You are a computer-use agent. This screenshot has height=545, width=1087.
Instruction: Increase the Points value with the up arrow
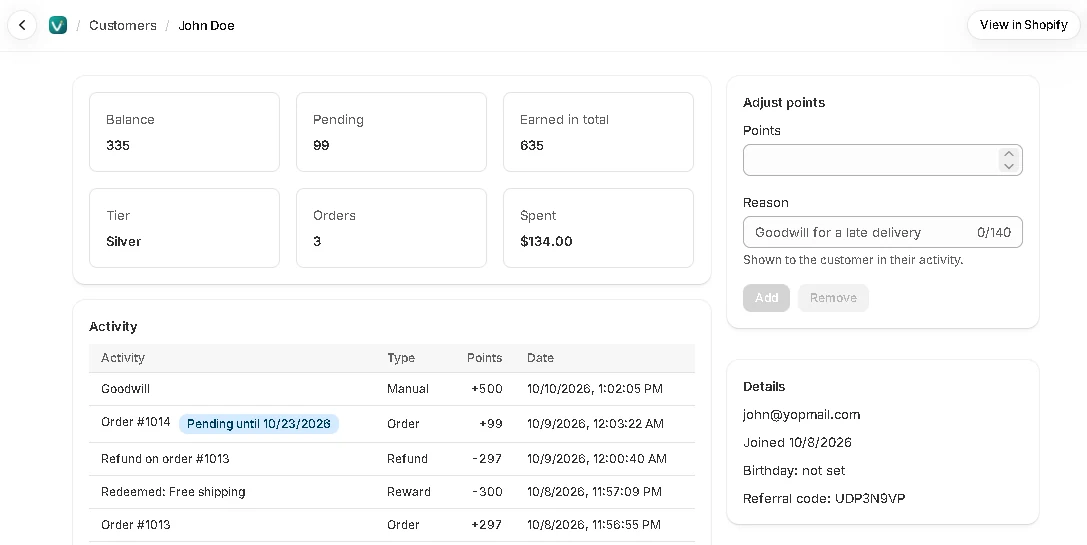coord(1009,154)
